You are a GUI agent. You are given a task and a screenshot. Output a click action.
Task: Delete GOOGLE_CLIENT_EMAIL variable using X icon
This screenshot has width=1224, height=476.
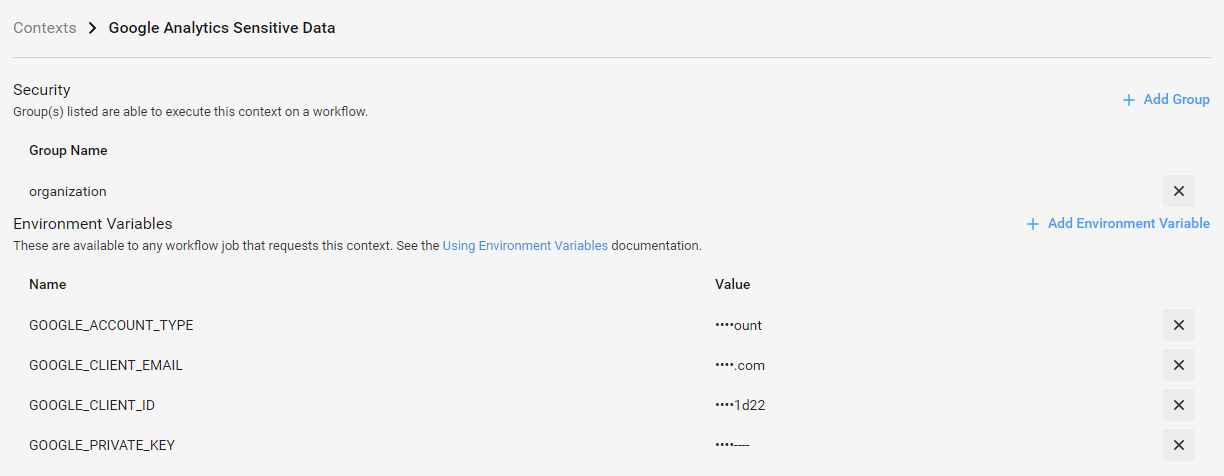click(x=1178, y=365)
